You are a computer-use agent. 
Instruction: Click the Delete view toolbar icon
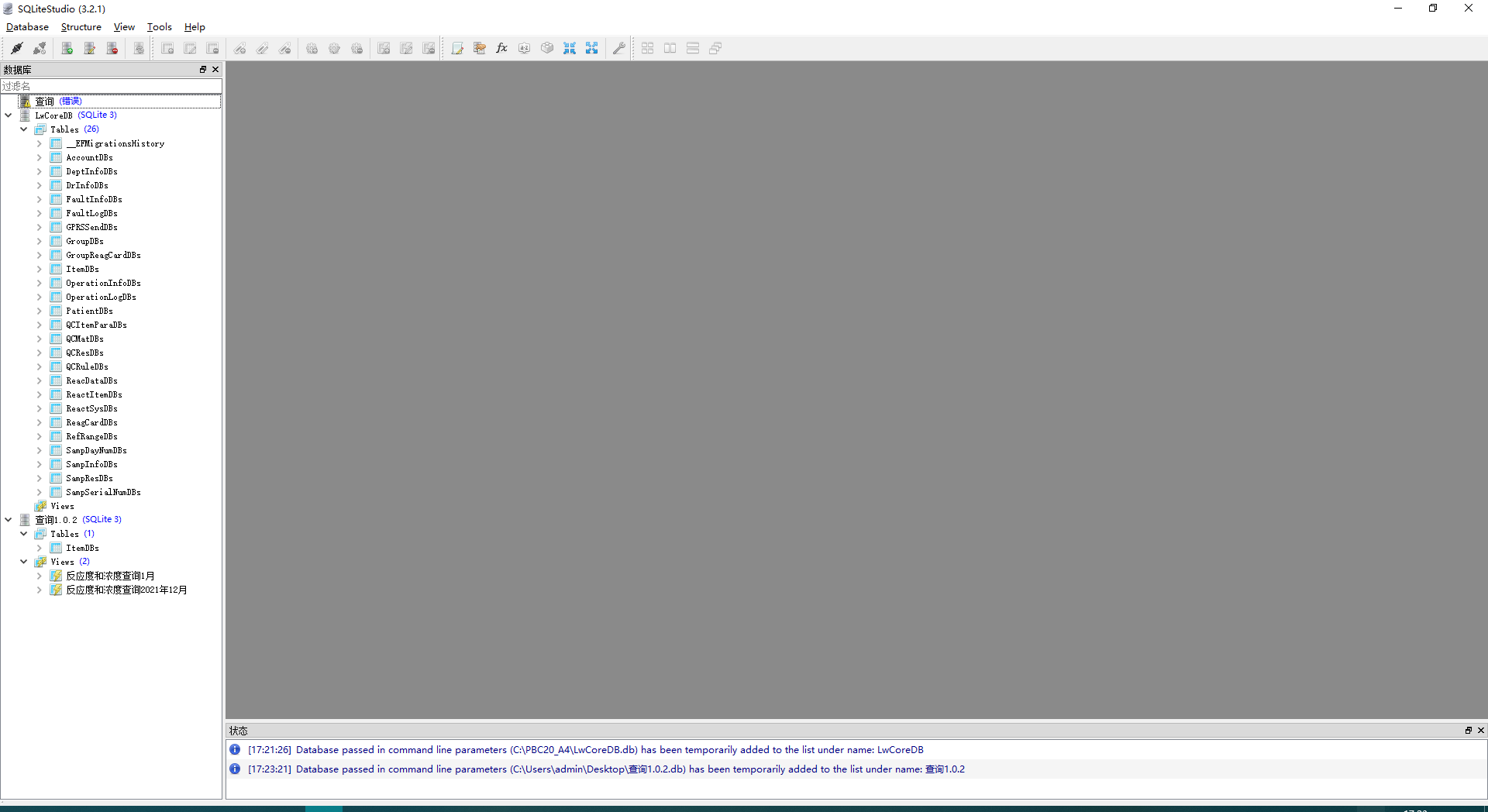click(429, 48)
